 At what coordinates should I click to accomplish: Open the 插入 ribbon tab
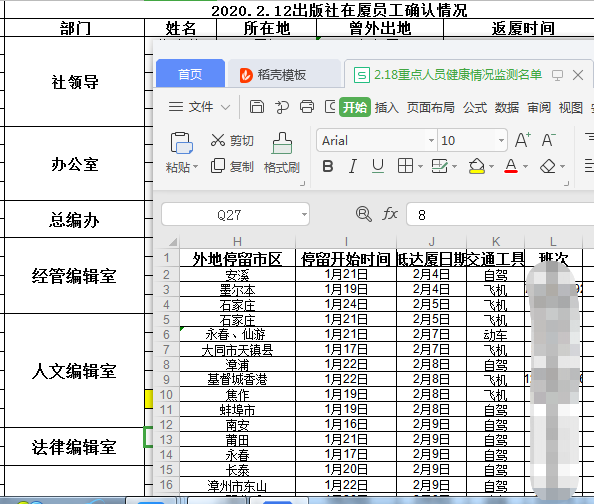(x=386, y=108)
